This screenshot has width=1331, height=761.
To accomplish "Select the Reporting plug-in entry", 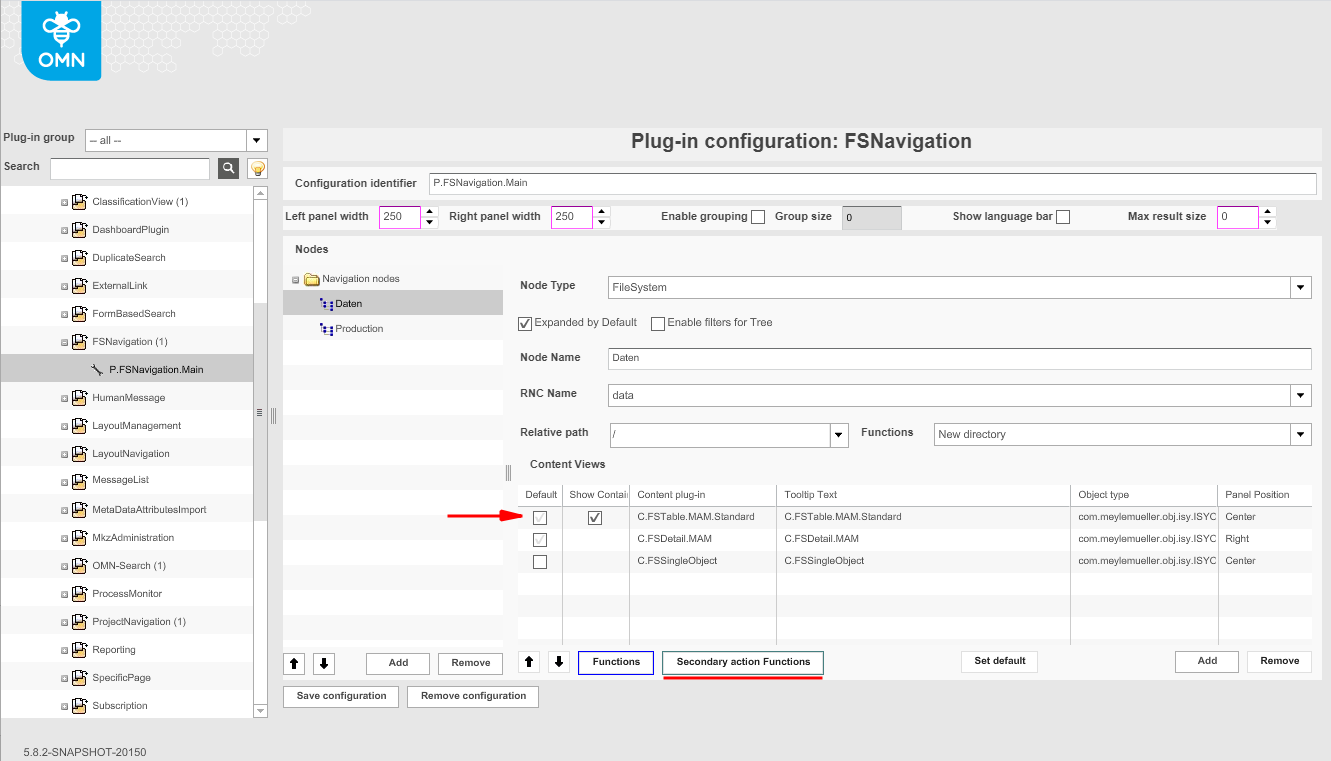I will (114, 650).
